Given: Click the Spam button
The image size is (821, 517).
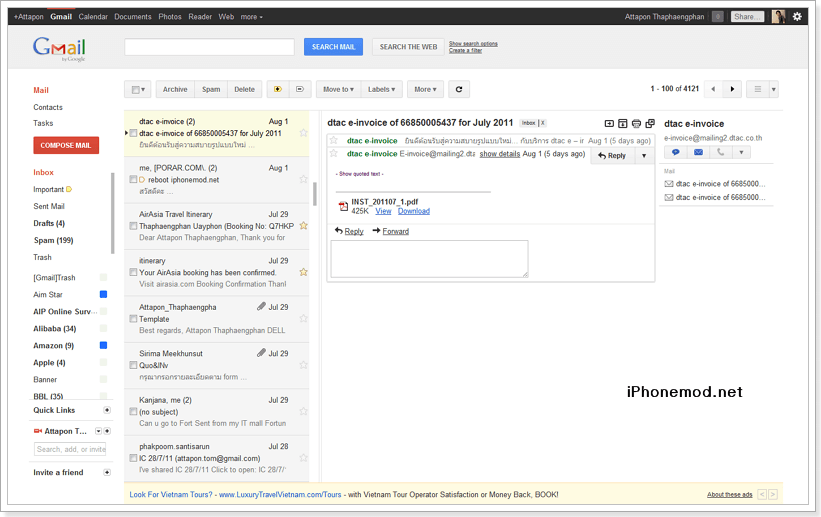Looking at the screenshot, I should [x=211, y=89].
